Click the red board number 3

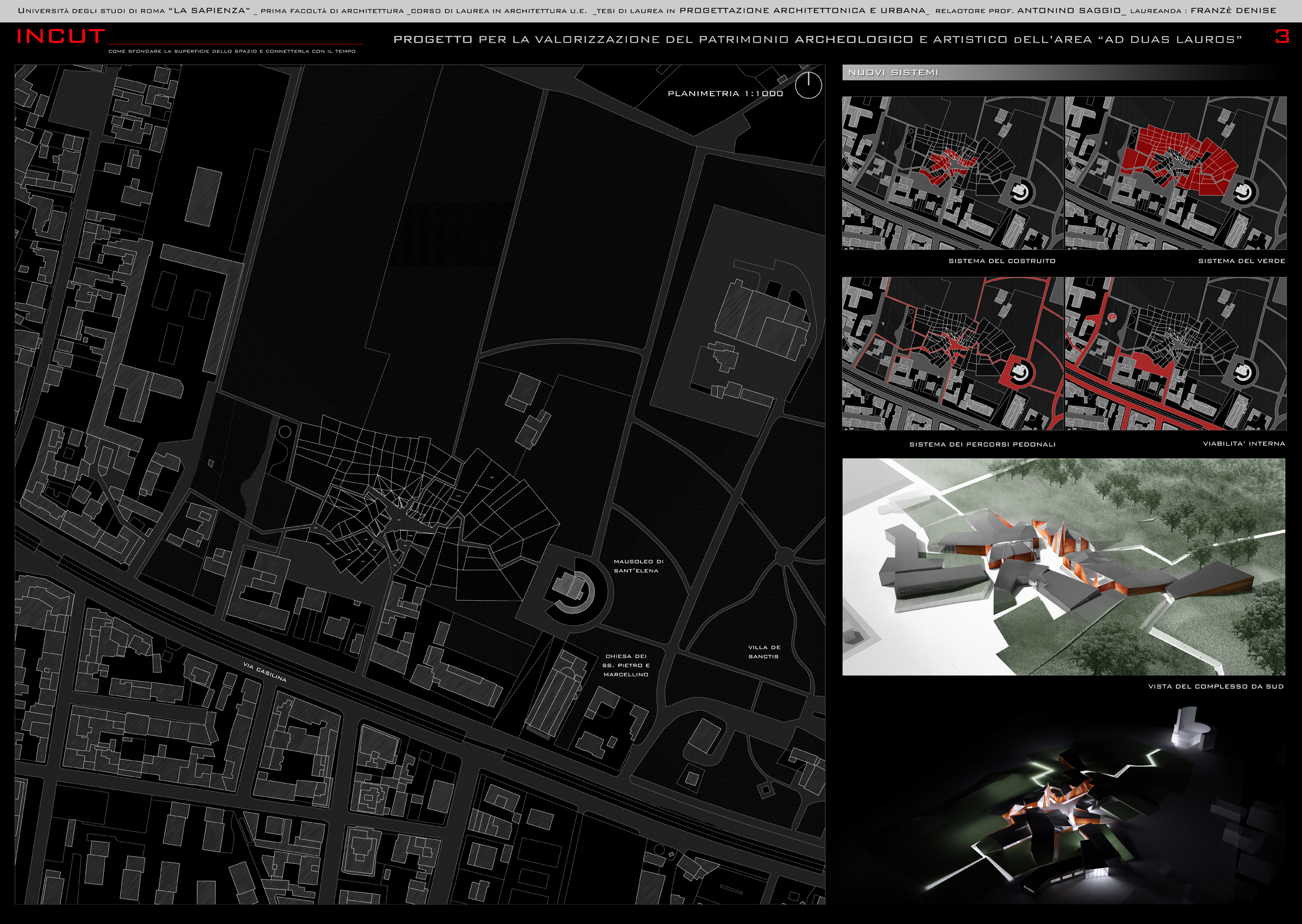pyautogui.click(x=1282, y=37)
